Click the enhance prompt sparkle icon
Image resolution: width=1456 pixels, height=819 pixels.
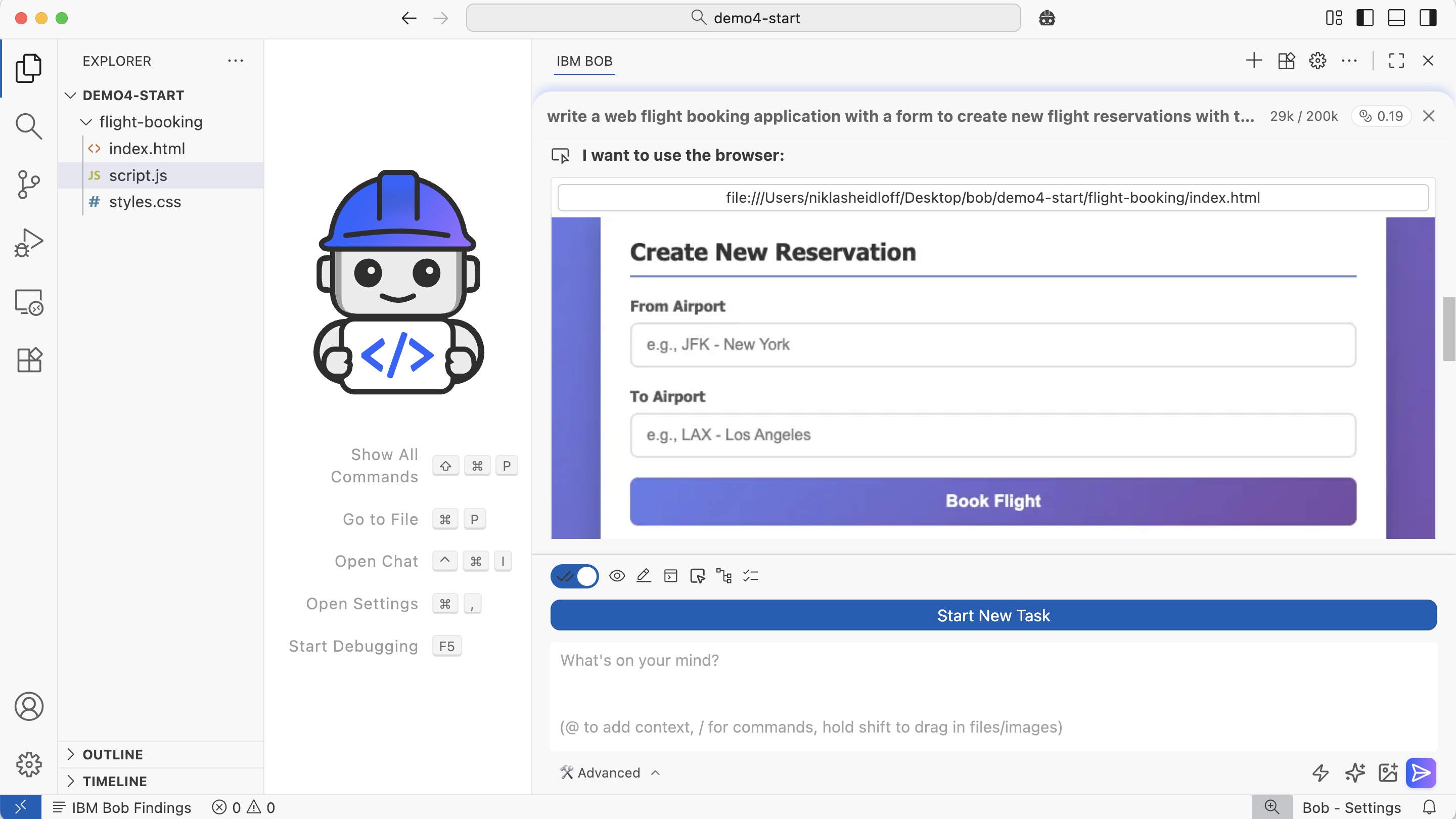1355,772
